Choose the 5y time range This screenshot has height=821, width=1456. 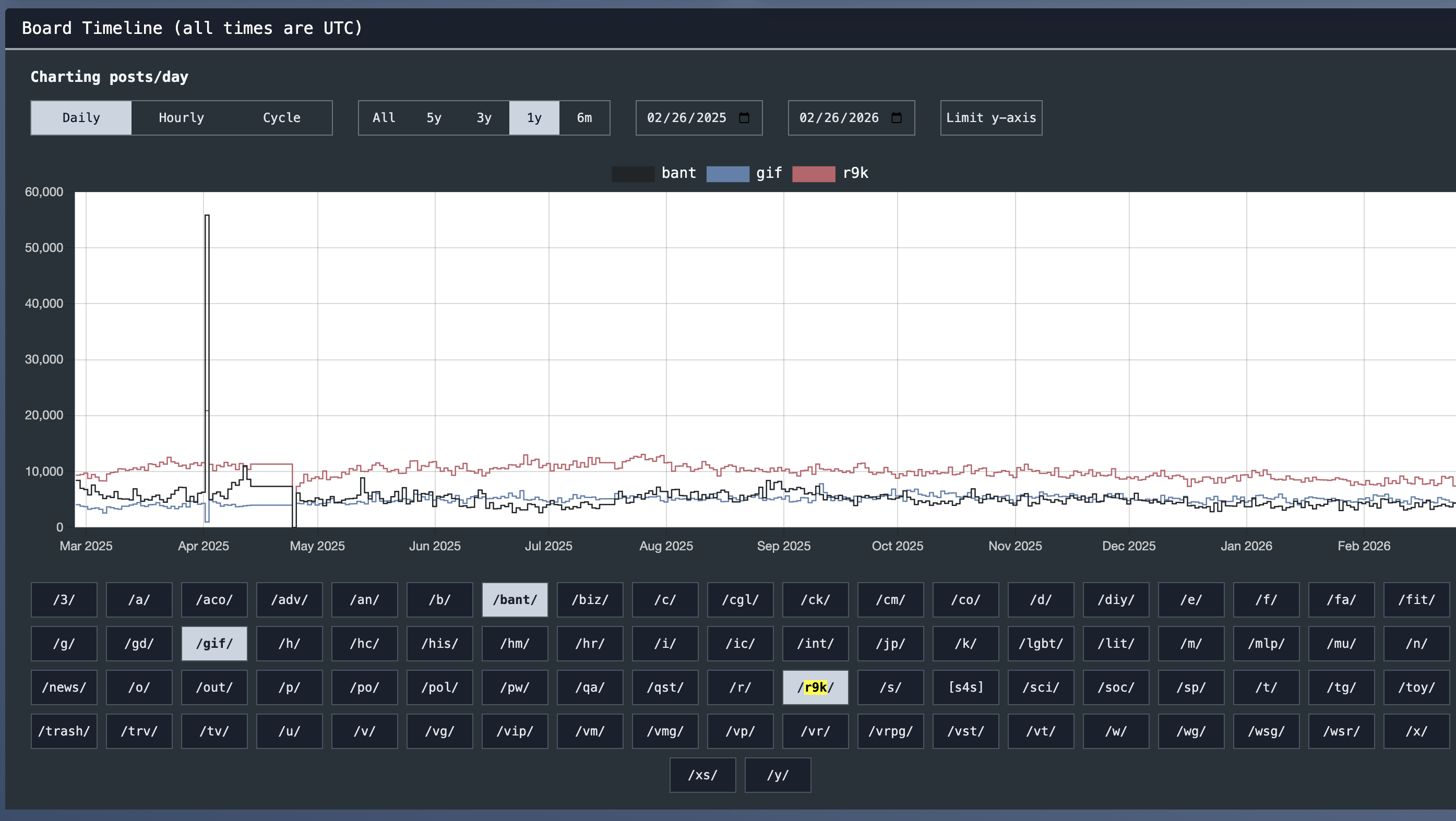(x=434, y=117)
